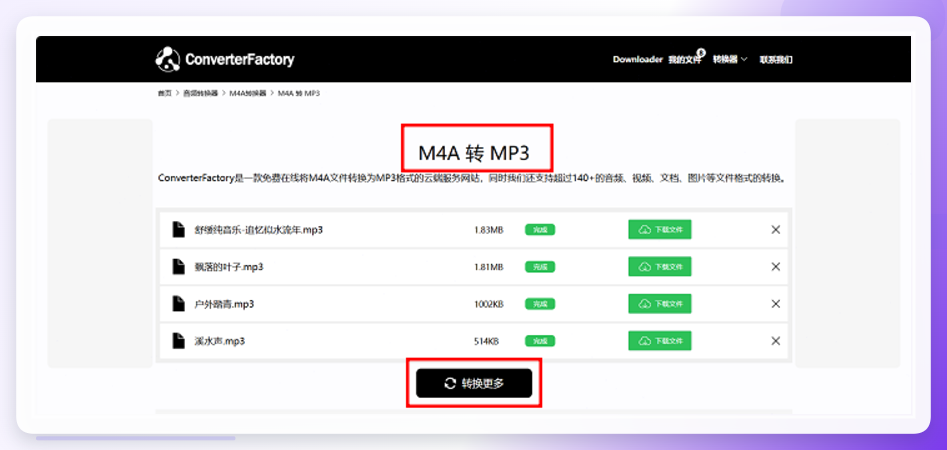This screenshot has height=450, width=947.
Task: Click the ConverterFactory logo icon
Action: 168,59
